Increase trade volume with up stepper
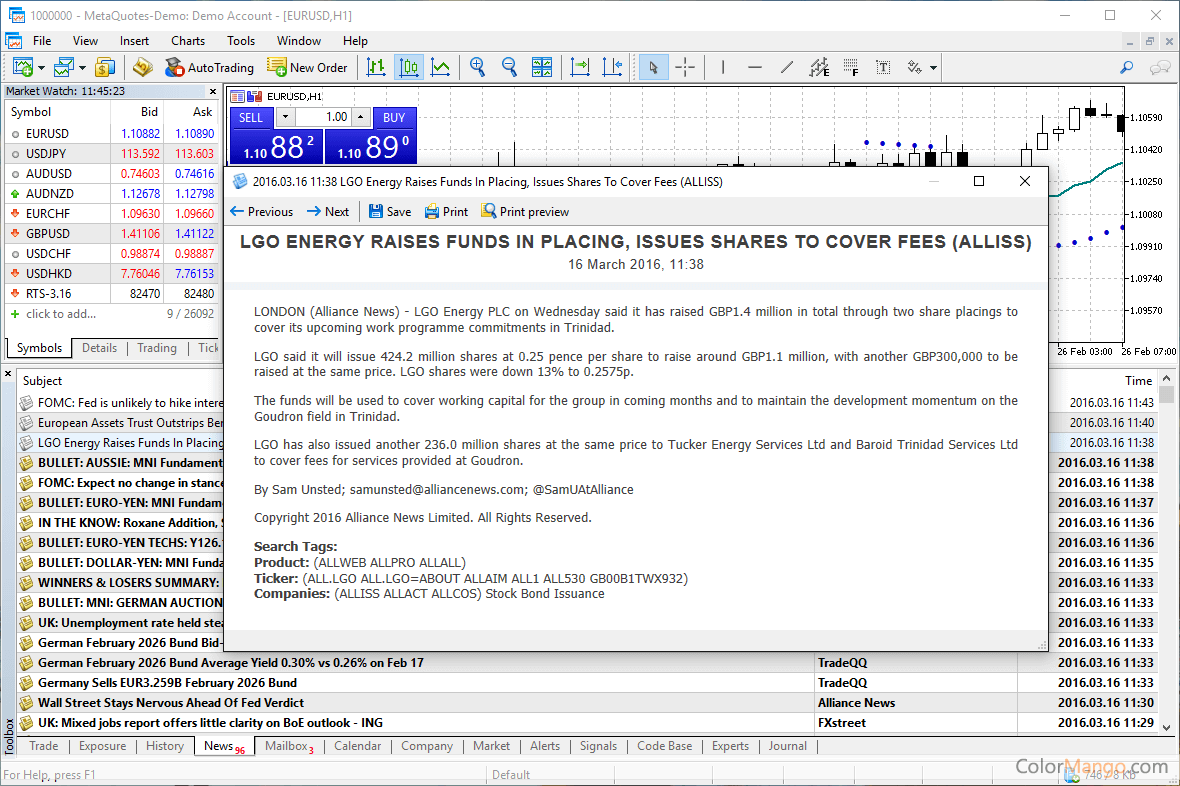Image resolution: width=1180 pixels, height=786 pixels. [361, 117]
